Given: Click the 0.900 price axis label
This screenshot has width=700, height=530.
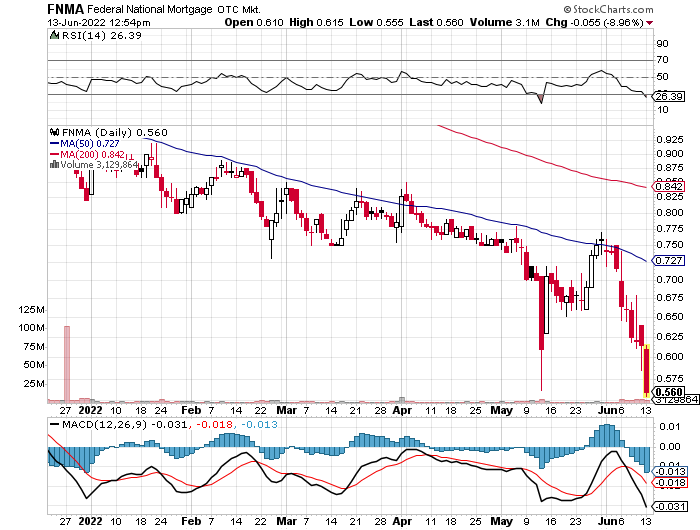Looking at the screenshot, I should pos(670,154).
